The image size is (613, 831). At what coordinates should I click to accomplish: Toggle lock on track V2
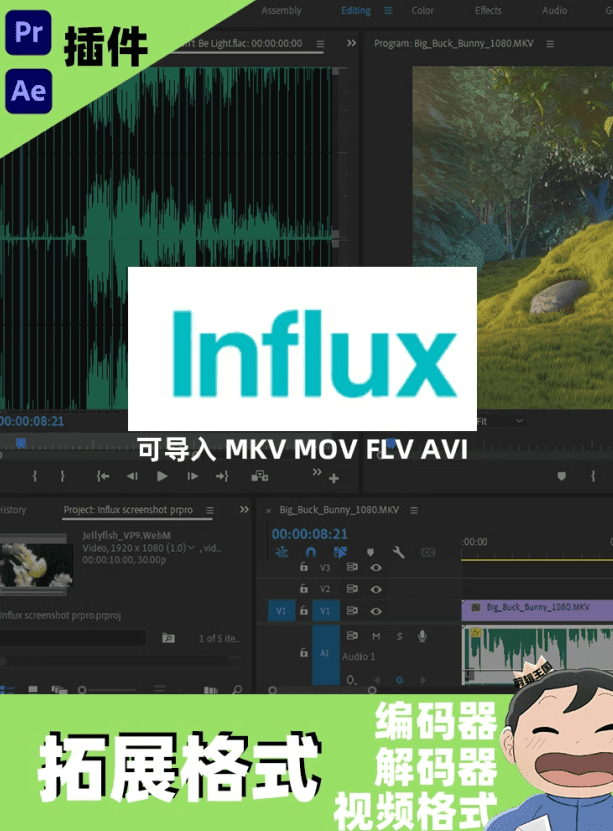304,589
